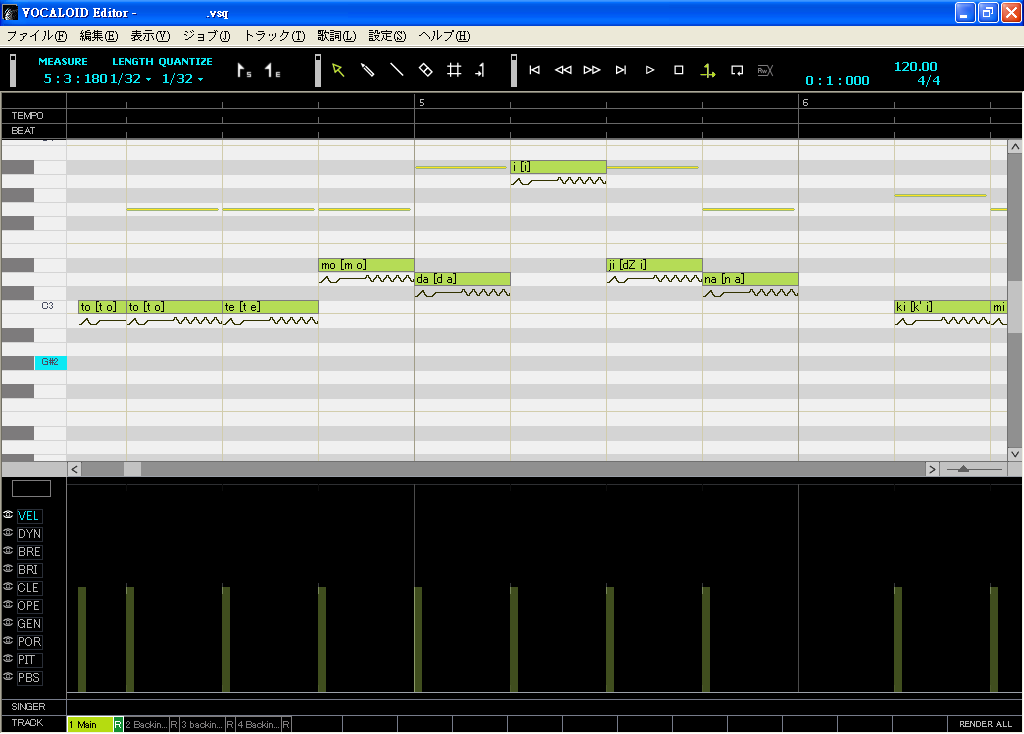Screen dimensions: 1024x734
Task: Click the rewind button
Action: click(x=563, y=70)
